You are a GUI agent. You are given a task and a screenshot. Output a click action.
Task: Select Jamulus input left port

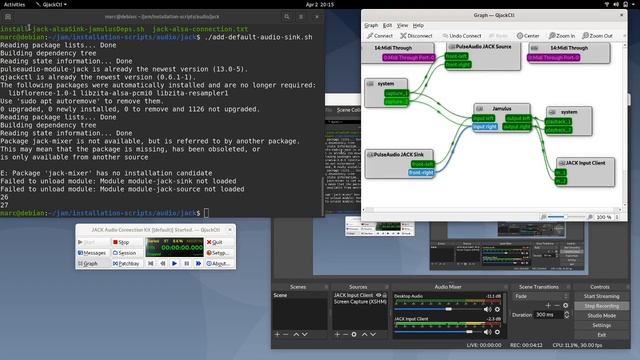pos(484,118)
